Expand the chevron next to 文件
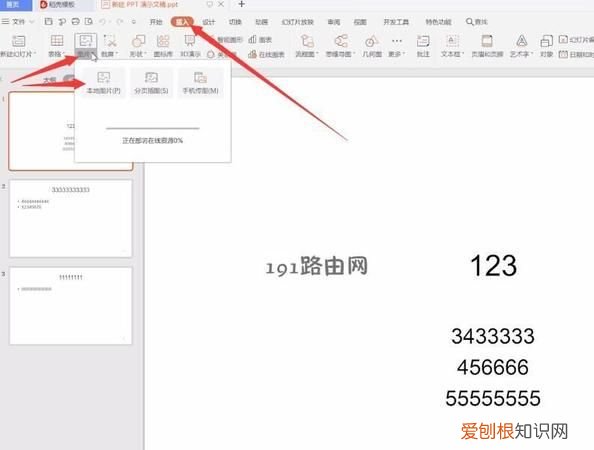594x450 pixels. point(32,22)
